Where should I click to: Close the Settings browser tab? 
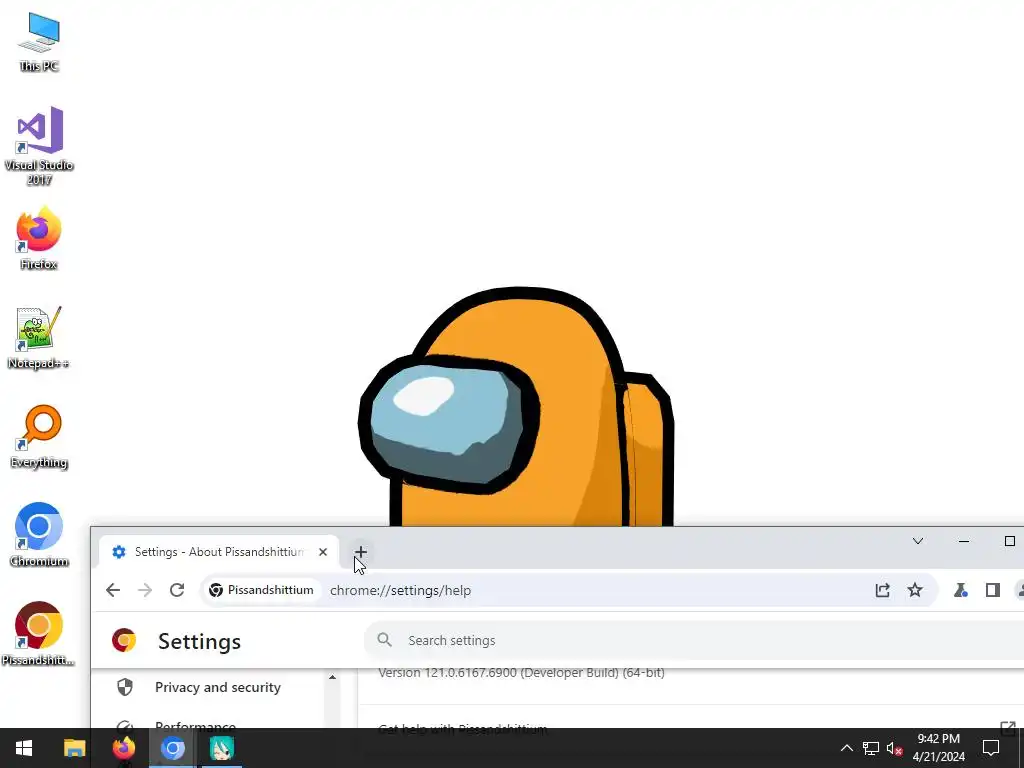323,552
